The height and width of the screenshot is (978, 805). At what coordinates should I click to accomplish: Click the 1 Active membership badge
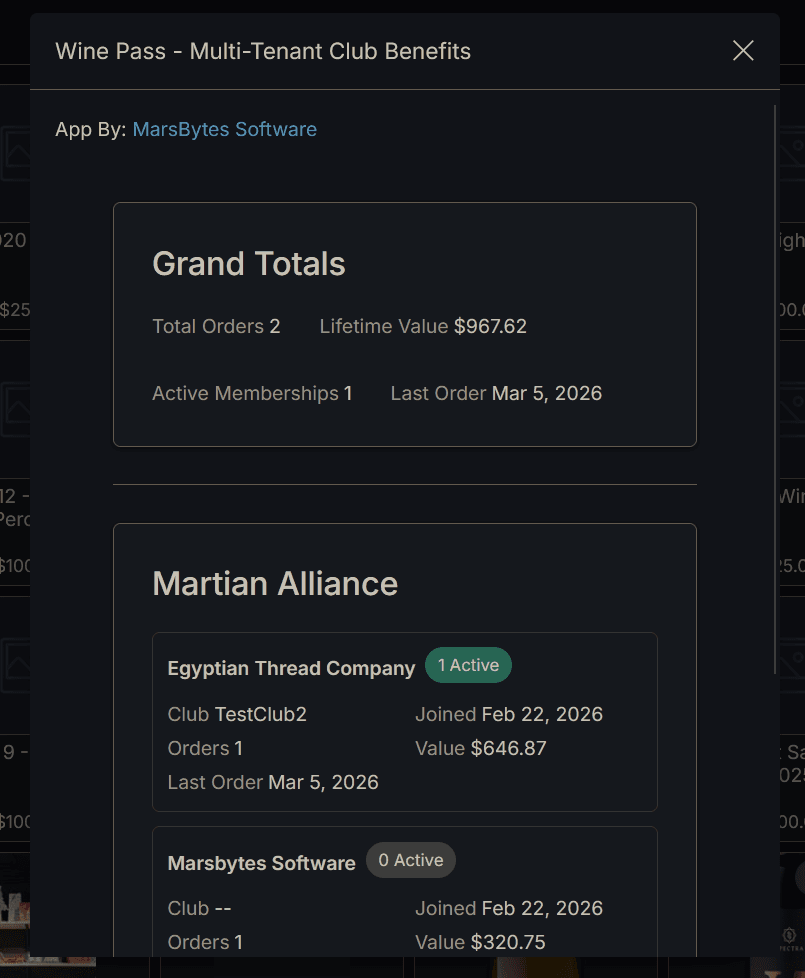coord(468,664)
